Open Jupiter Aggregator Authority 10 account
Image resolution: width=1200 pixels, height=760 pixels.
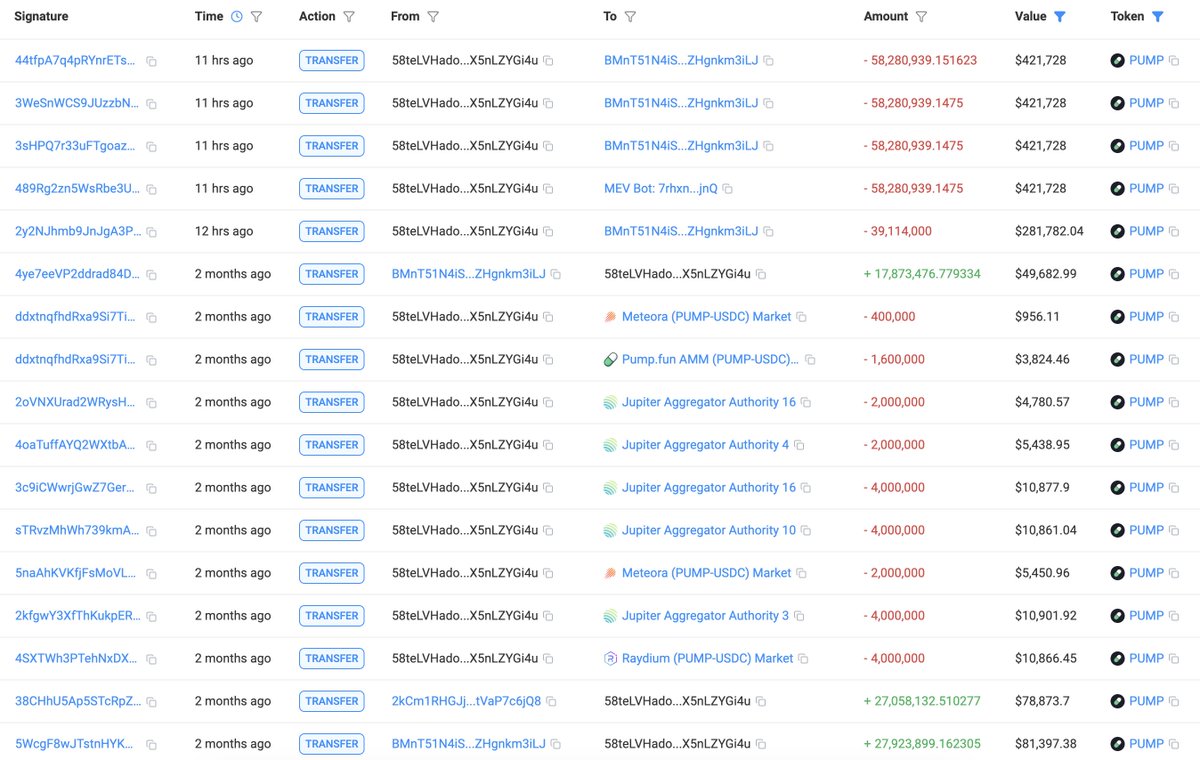pyautogui.click(x=709, y=530)
